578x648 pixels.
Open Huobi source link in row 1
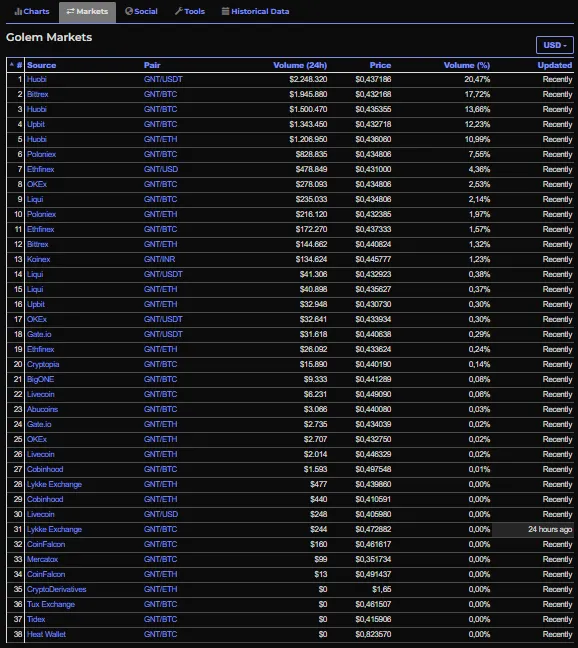pos(37,79)
